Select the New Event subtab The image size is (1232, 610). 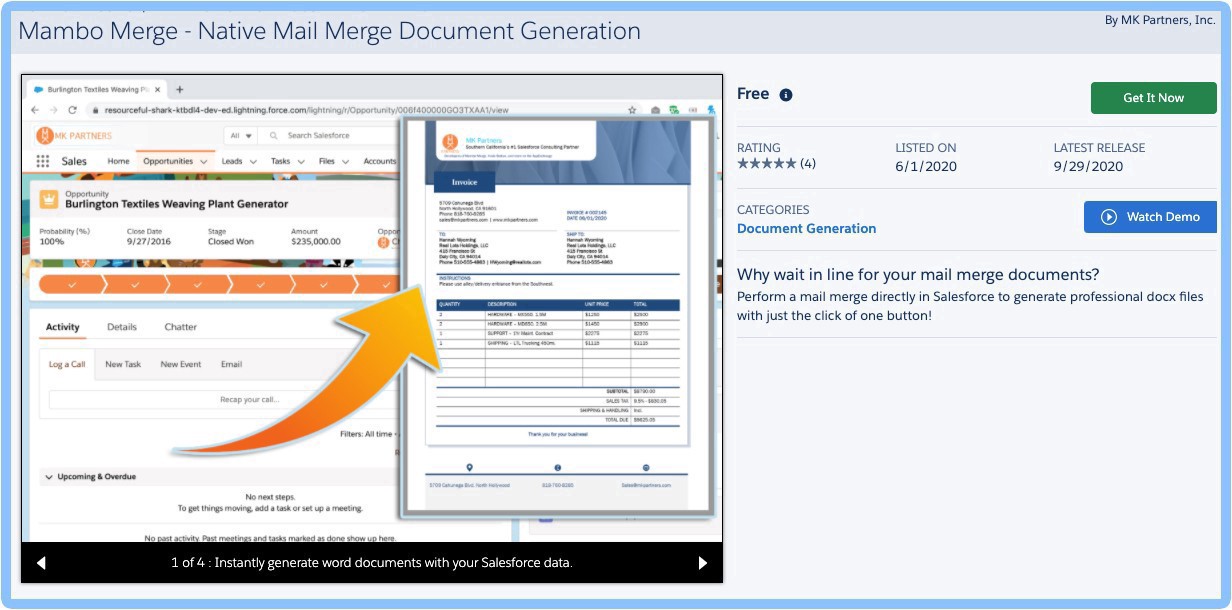tap(181, 364)
